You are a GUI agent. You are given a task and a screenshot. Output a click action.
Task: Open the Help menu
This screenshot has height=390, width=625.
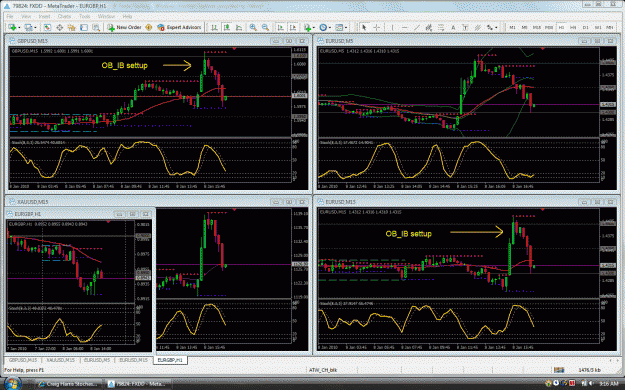[x=127, y=17]
